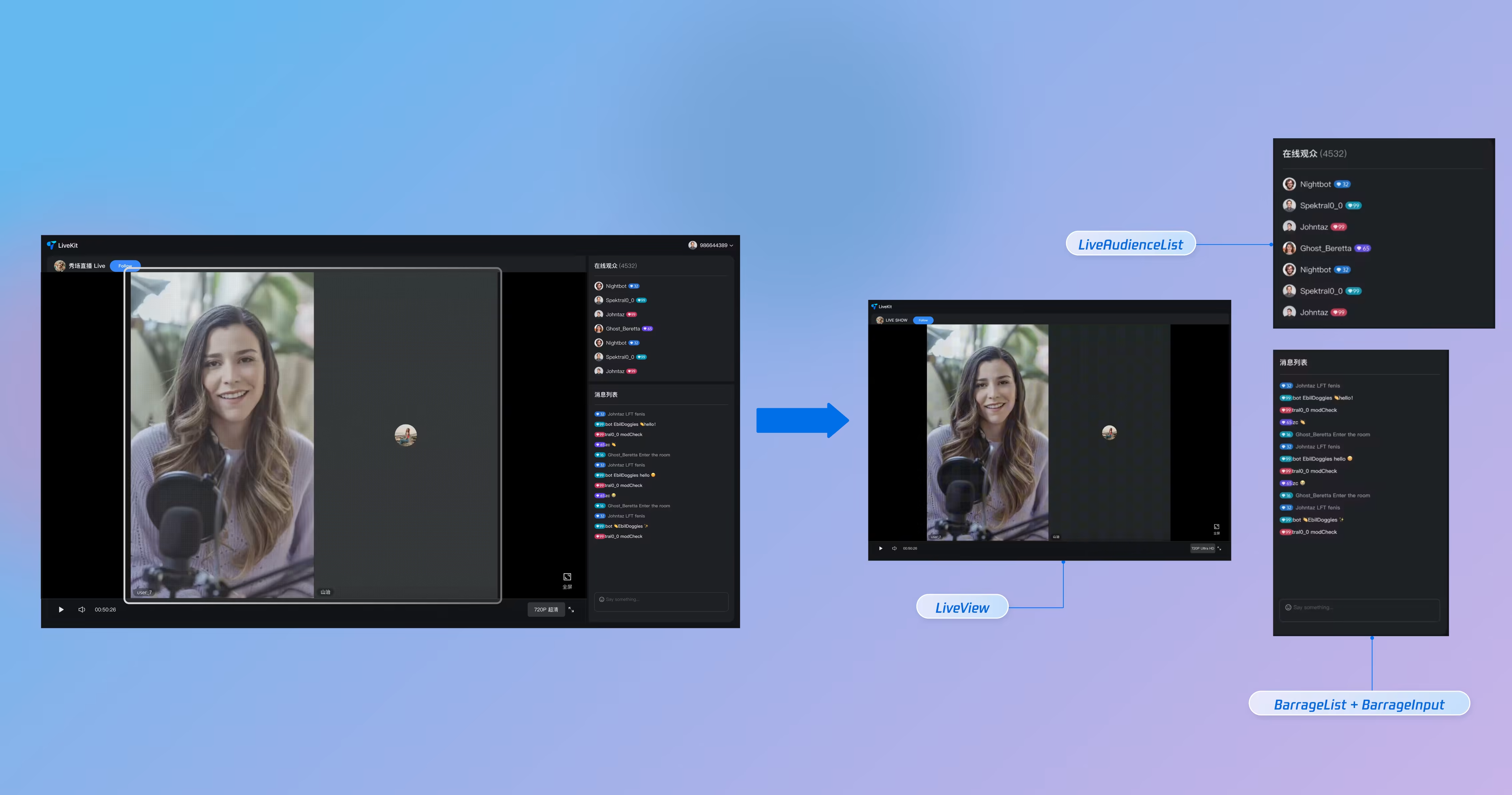Click the round avatar in the 山治 video pane
The width and height of the screenshot is (1512, 795).
tap(406, 435)
